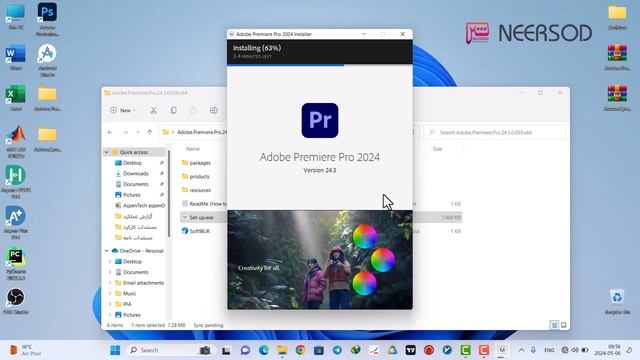Go up one folder in Explorer
The image size is (640, 360).
(x=149, y=132)
